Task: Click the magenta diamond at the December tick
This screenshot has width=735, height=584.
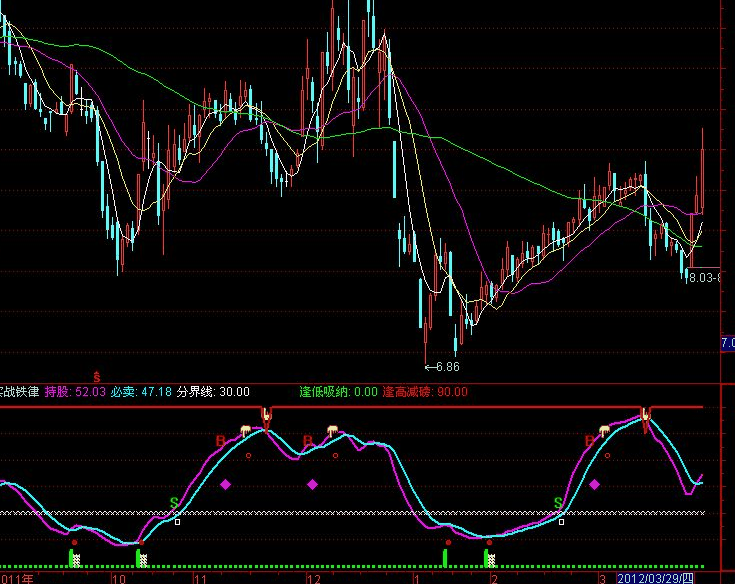Action: pyautogui.click(x=312, y=484)
